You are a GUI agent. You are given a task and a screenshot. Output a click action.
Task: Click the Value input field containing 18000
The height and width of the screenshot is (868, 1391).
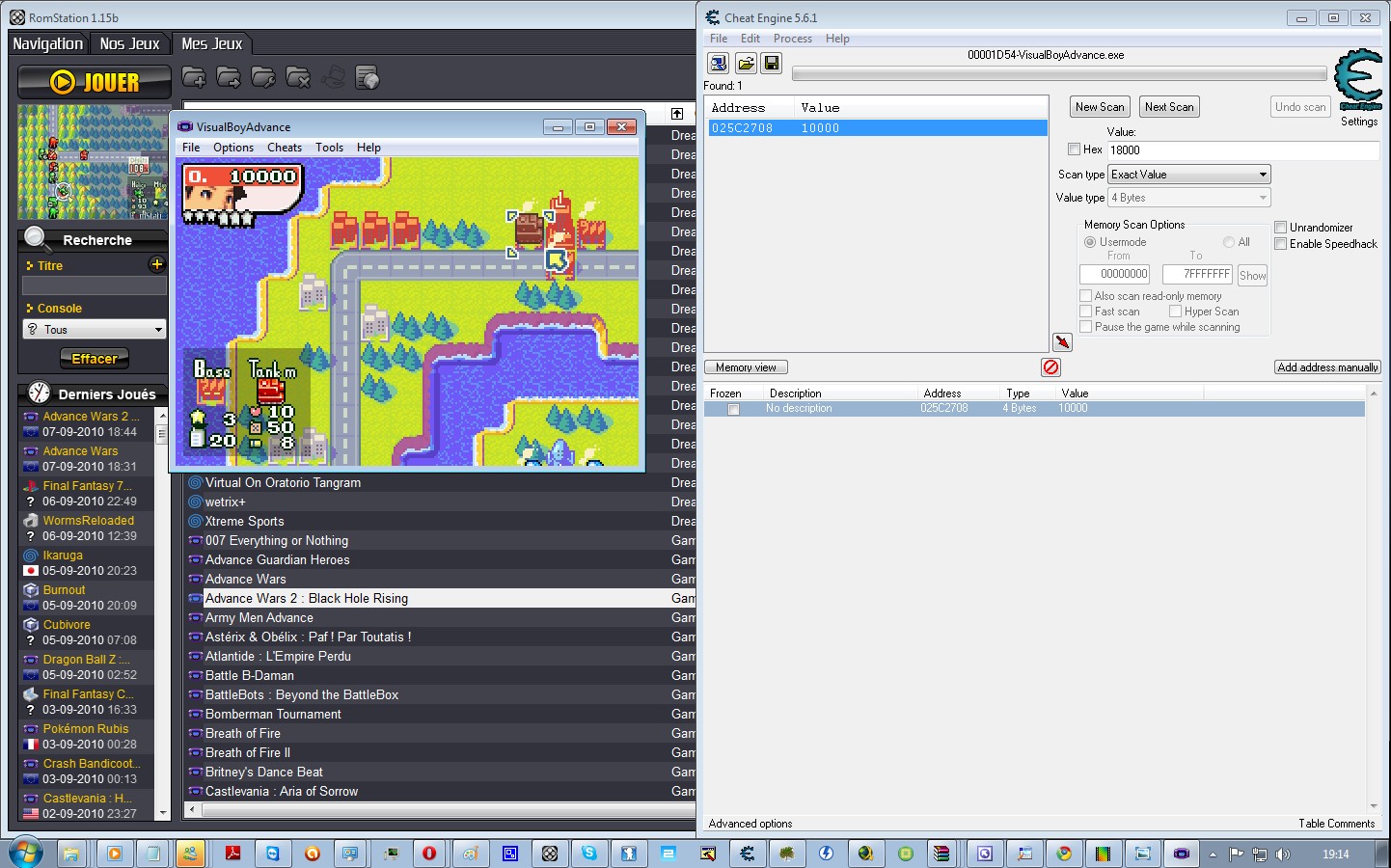(x=1242, y=150)
